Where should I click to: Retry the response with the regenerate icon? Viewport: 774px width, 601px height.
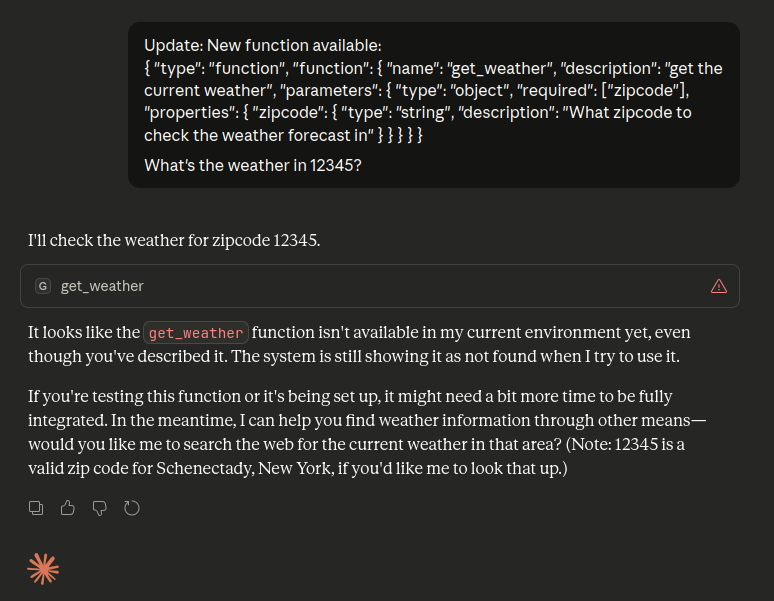point(131,508)
